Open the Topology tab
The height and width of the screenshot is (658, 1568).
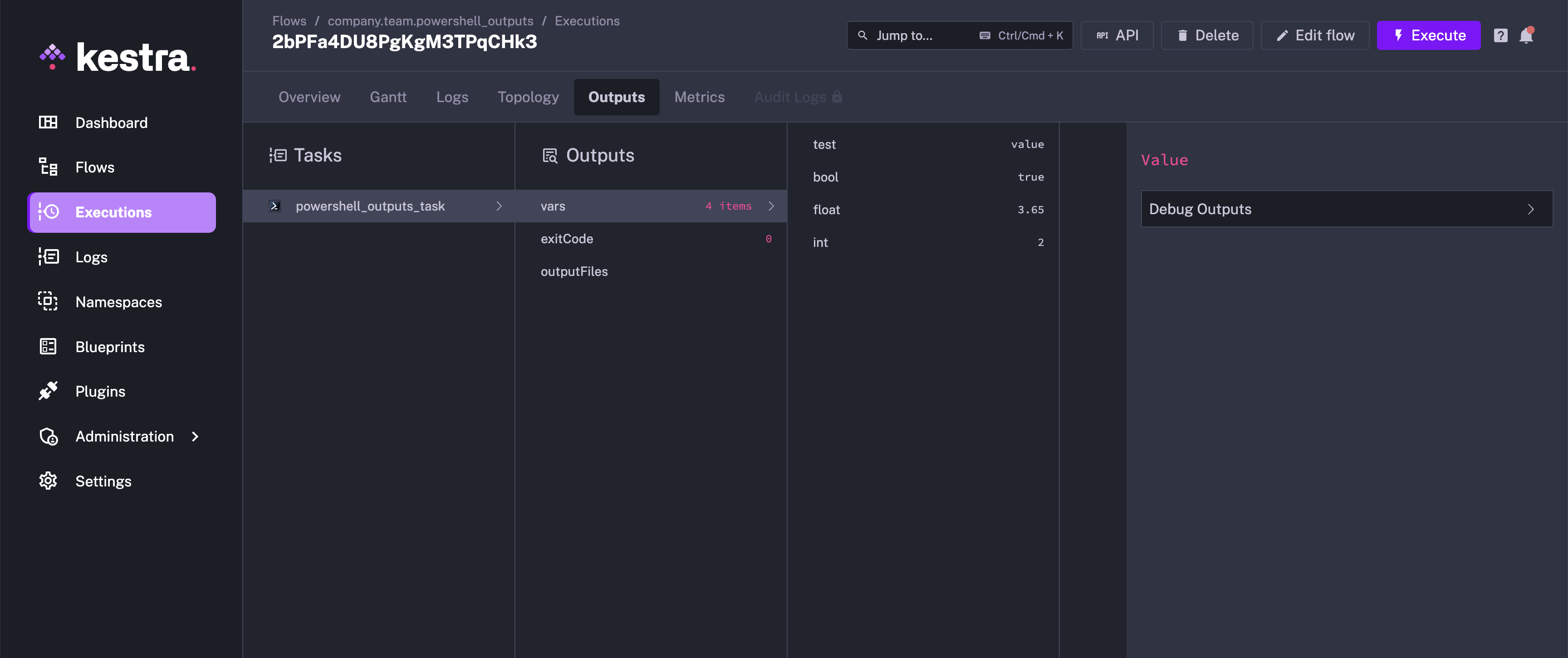pos(528,97)
